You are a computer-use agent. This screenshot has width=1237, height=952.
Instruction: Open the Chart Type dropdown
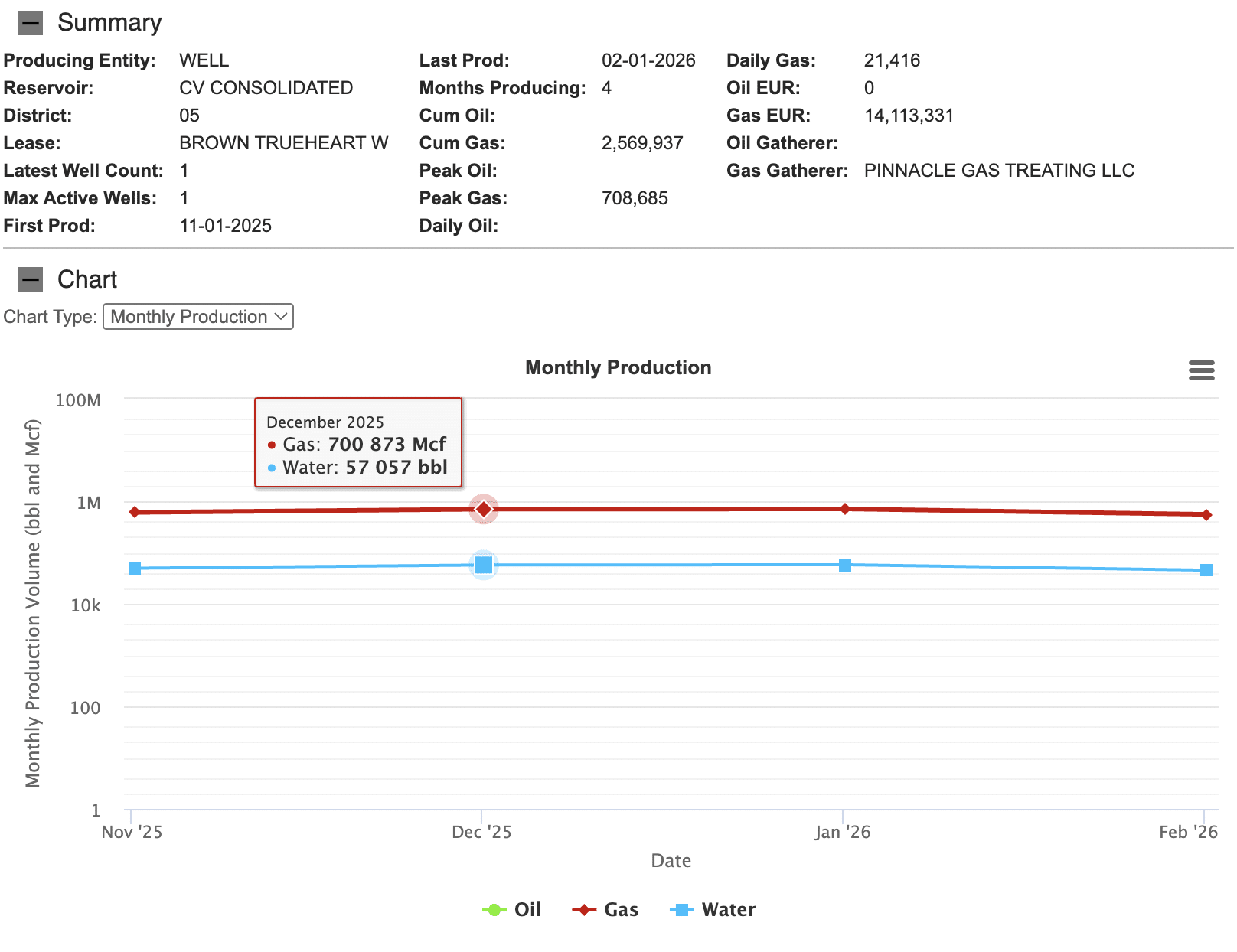click(198, 317)
